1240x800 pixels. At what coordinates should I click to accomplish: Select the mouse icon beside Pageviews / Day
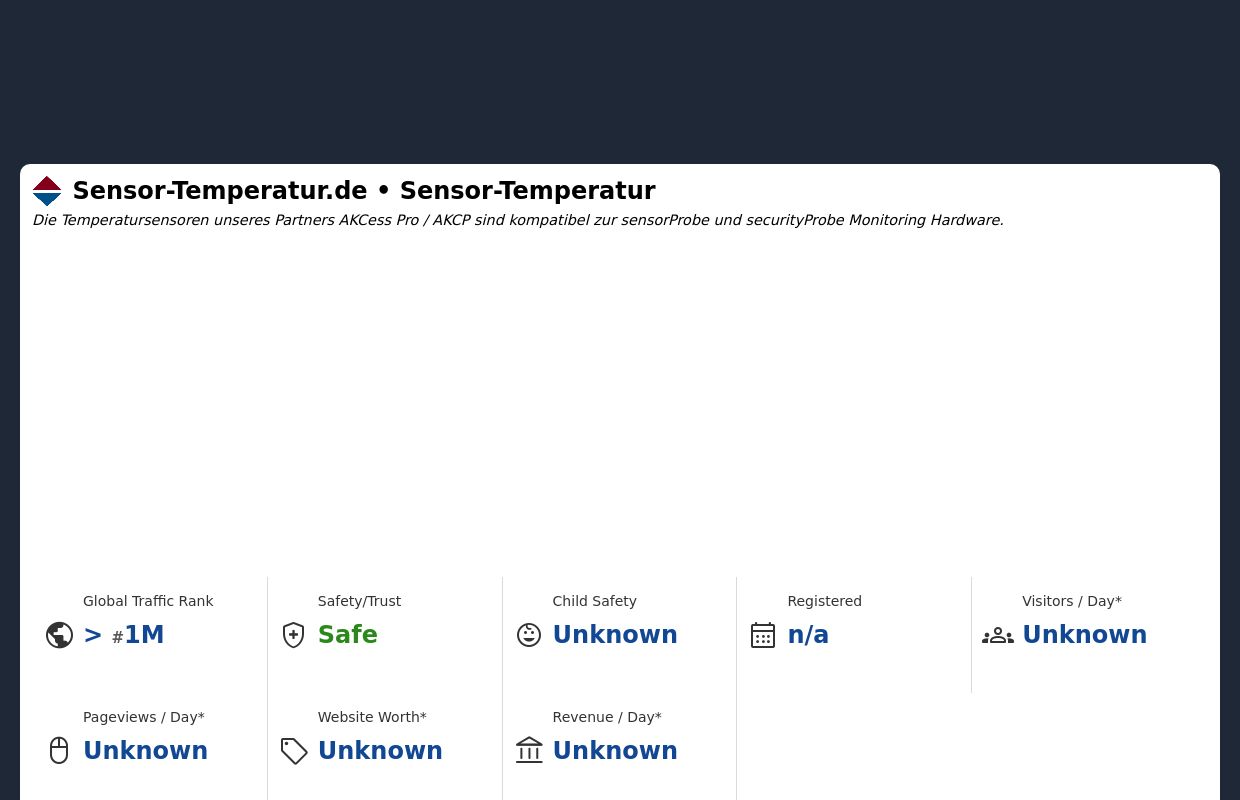click(x=59, y=750)
